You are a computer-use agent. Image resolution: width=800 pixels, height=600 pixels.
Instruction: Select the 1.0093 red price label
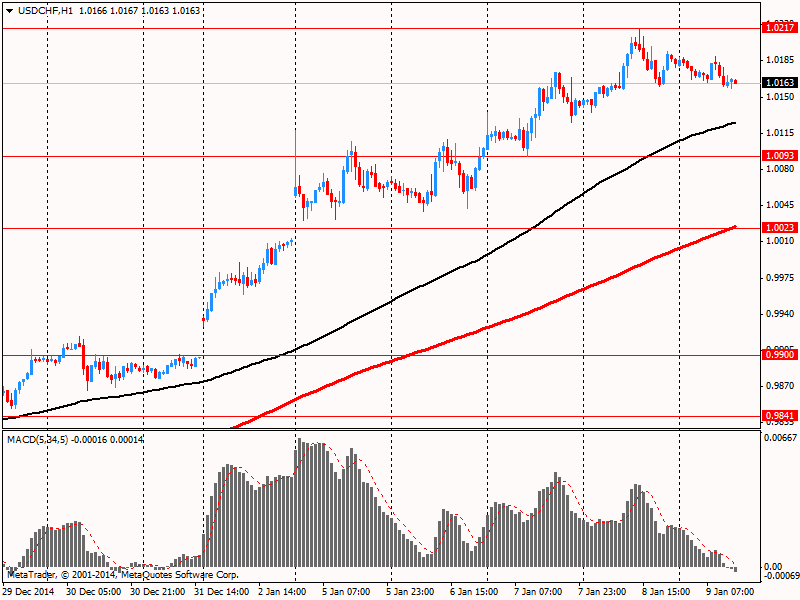click(x=779, y=156)
